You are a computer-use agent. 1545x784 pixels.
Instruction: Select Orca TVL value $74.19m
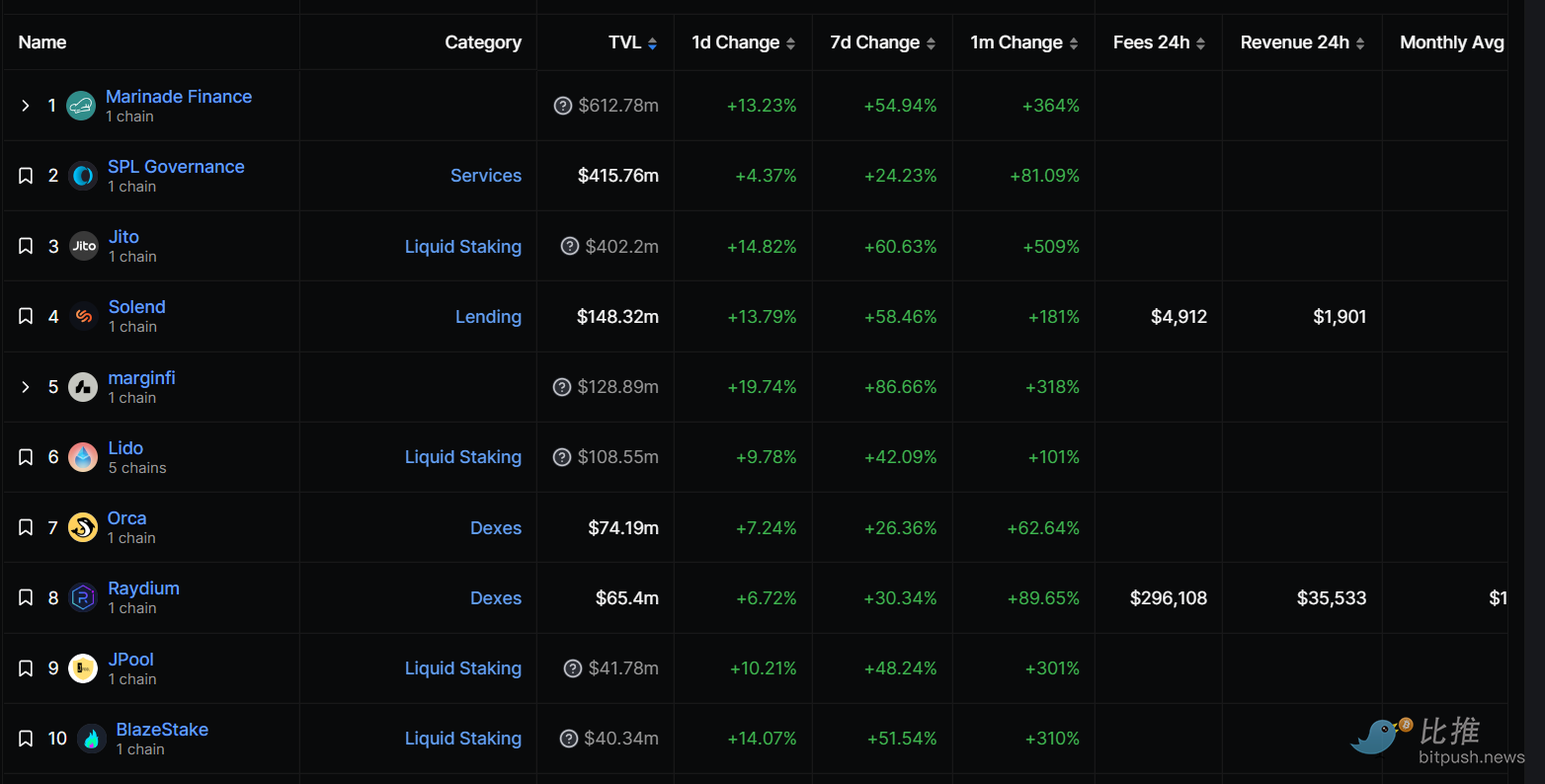click(x=623, y=528)
